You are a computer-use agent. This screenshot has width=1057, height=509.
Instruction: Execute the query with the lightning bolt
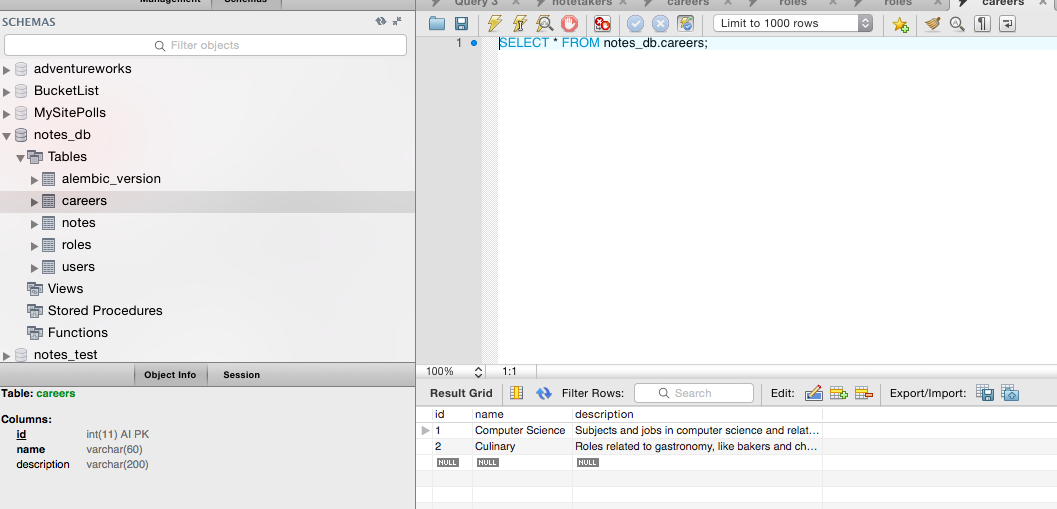[495, 24]
